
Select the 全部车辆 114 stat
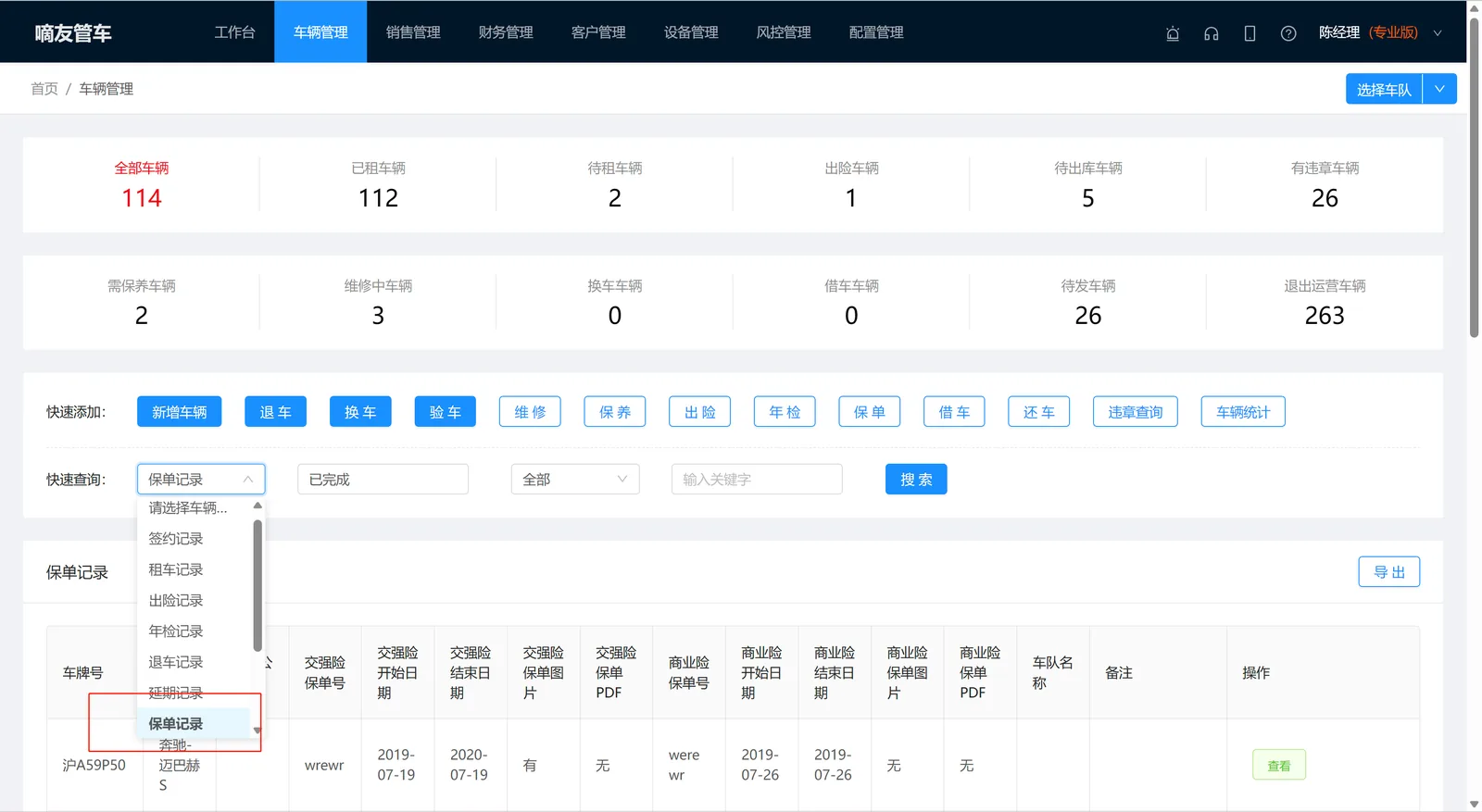coord(142,184)
